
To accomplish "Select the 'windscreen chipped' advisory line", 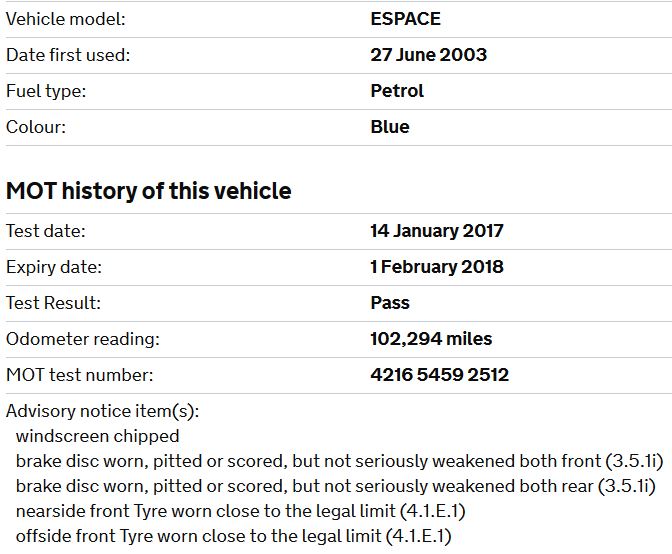I will [x=98, y=436].
